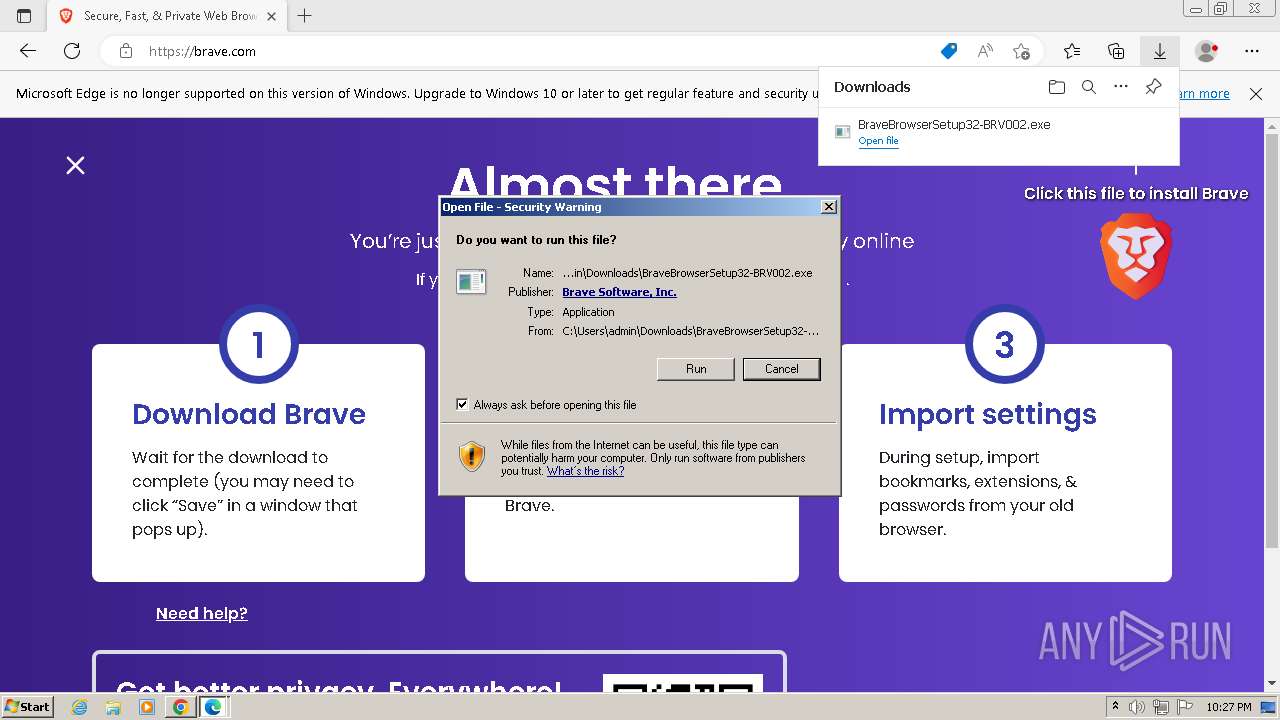The height and width of the screenshot is (720, 1280).
Task: Launch Internet Explorer from taskbar
Action: coord(80,707)
